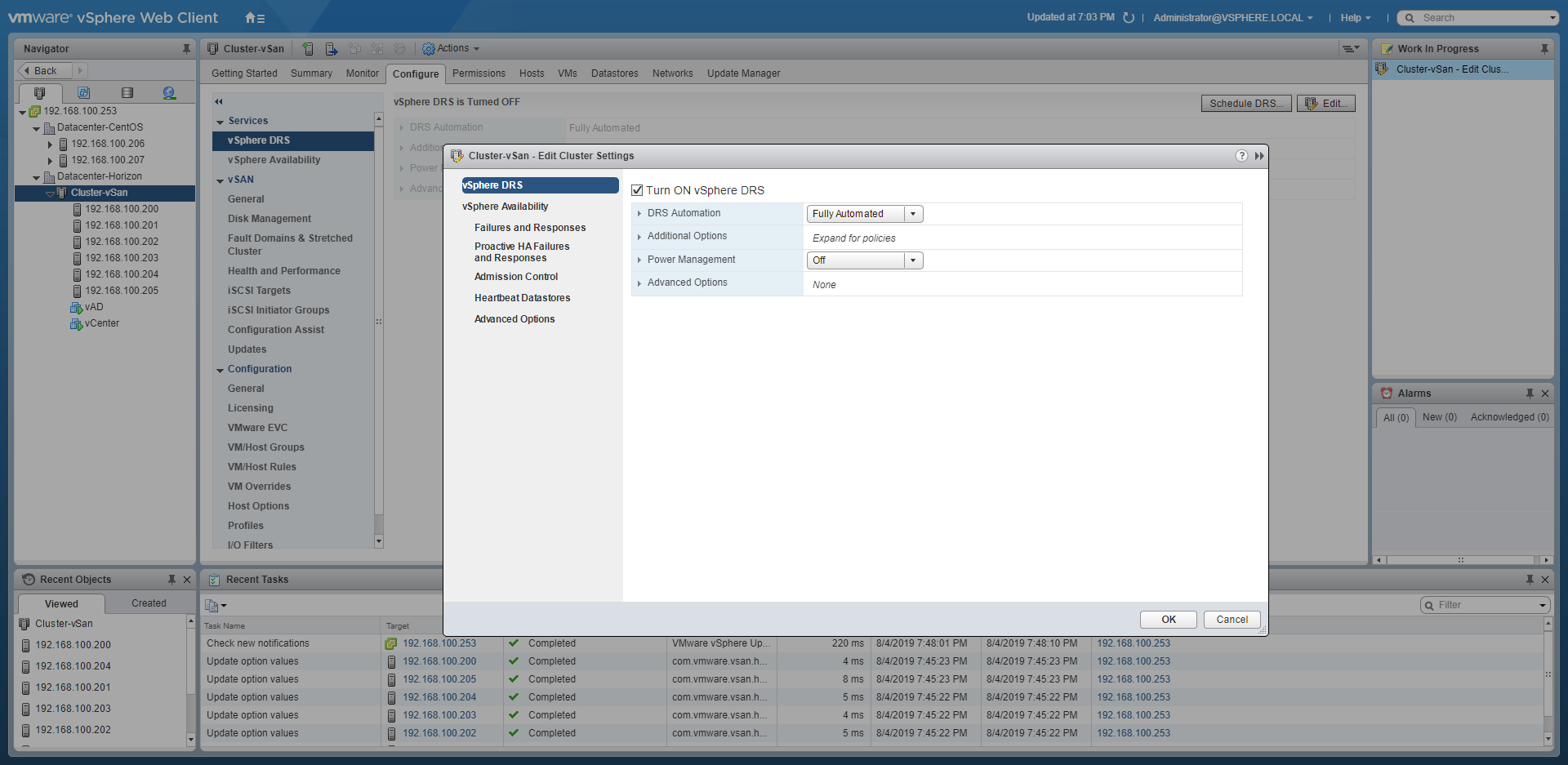Screen dimensions: 1568x765
Task: Uncheck Turn ON vSphere DRS
Action: [x=637, y=190]
